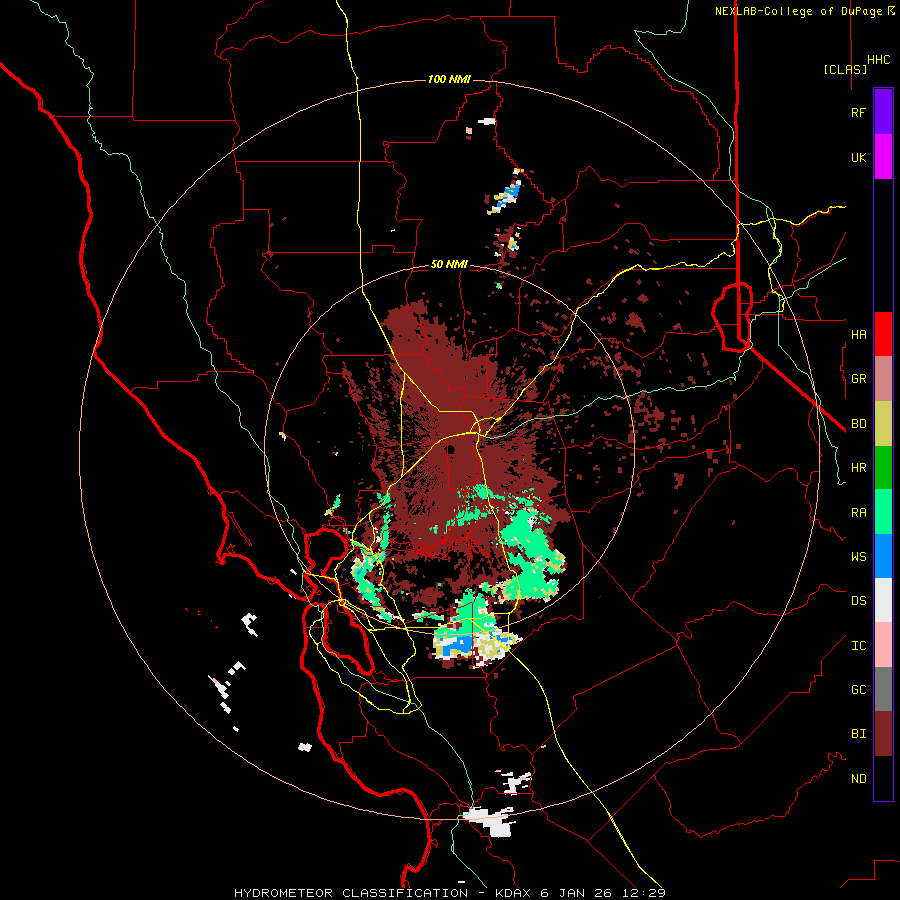Click the ND legend label
Image resolution: width=900 pixels, height=900 pixels.
click(x=858, y=779)
